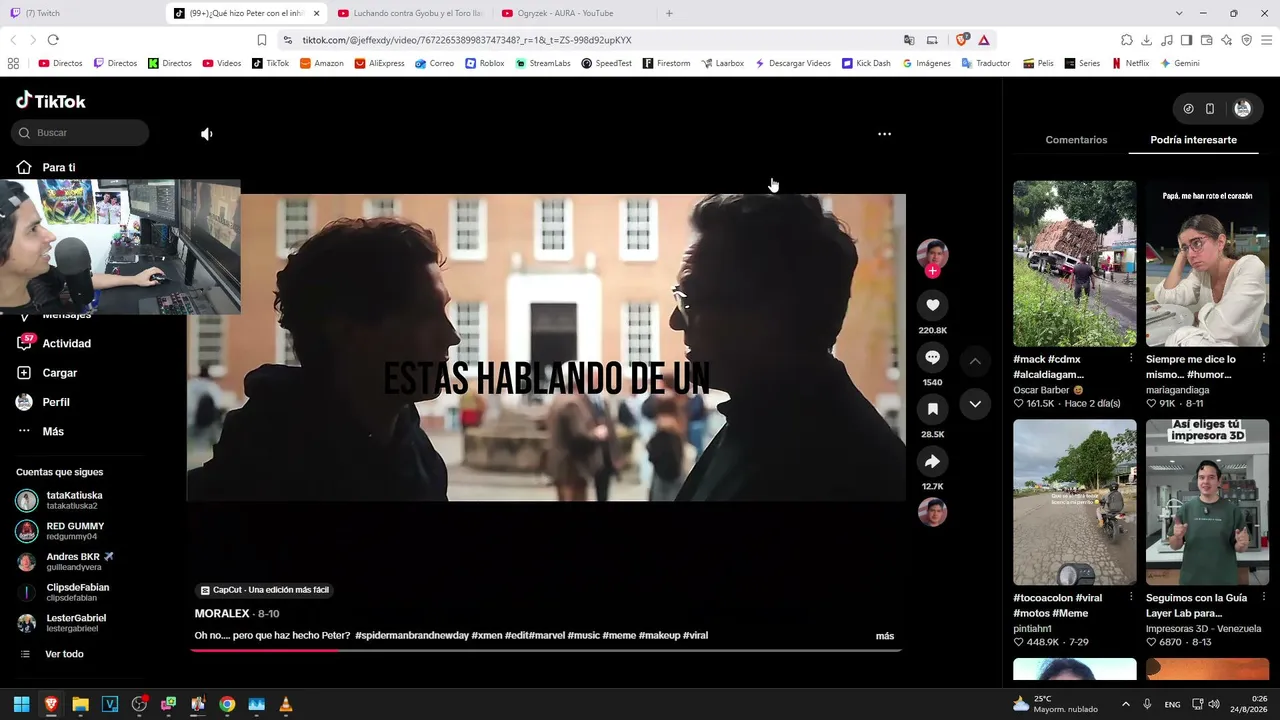Click the TikTok logo
Viewport: 1280px width, 720px height.
(51, 100)
